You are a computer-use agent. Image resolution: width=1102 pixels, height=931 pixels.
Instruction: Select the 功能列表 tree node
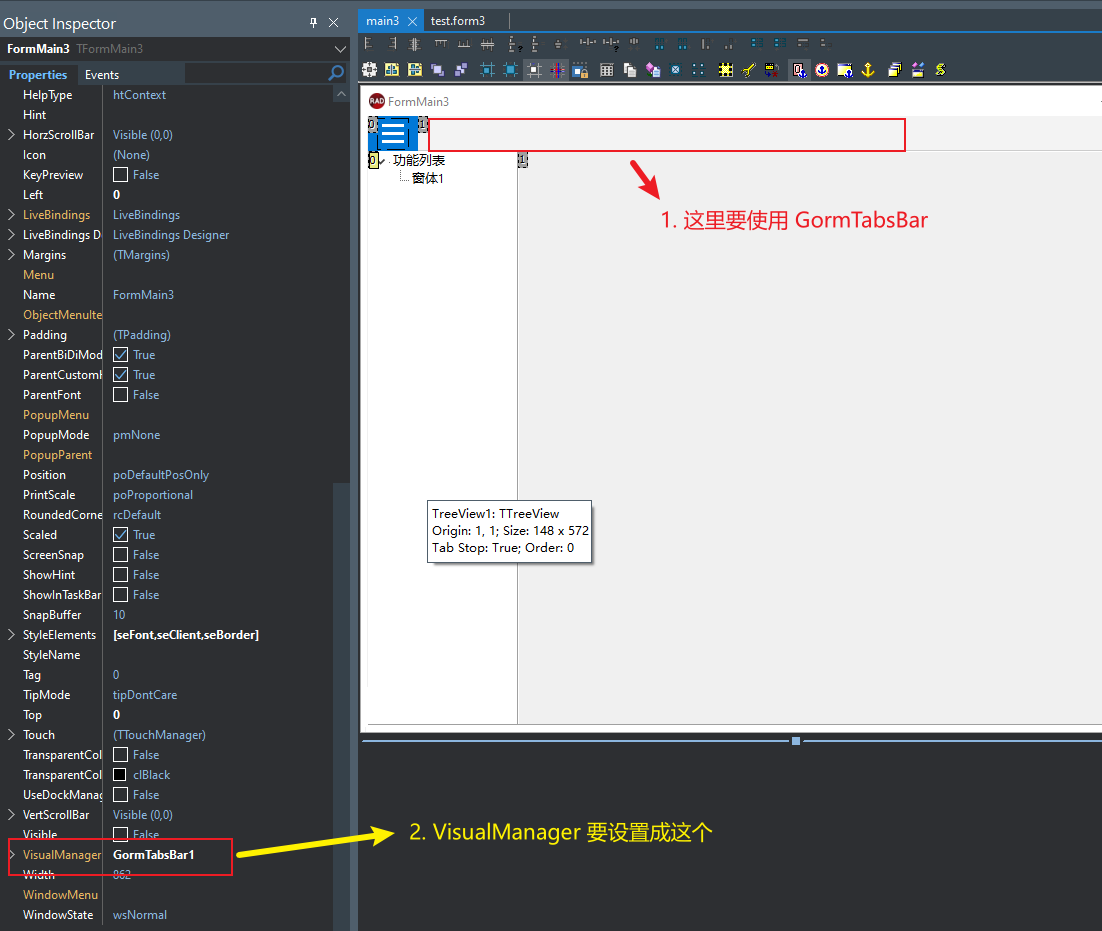pyautogui.click(x=419, y=160)
